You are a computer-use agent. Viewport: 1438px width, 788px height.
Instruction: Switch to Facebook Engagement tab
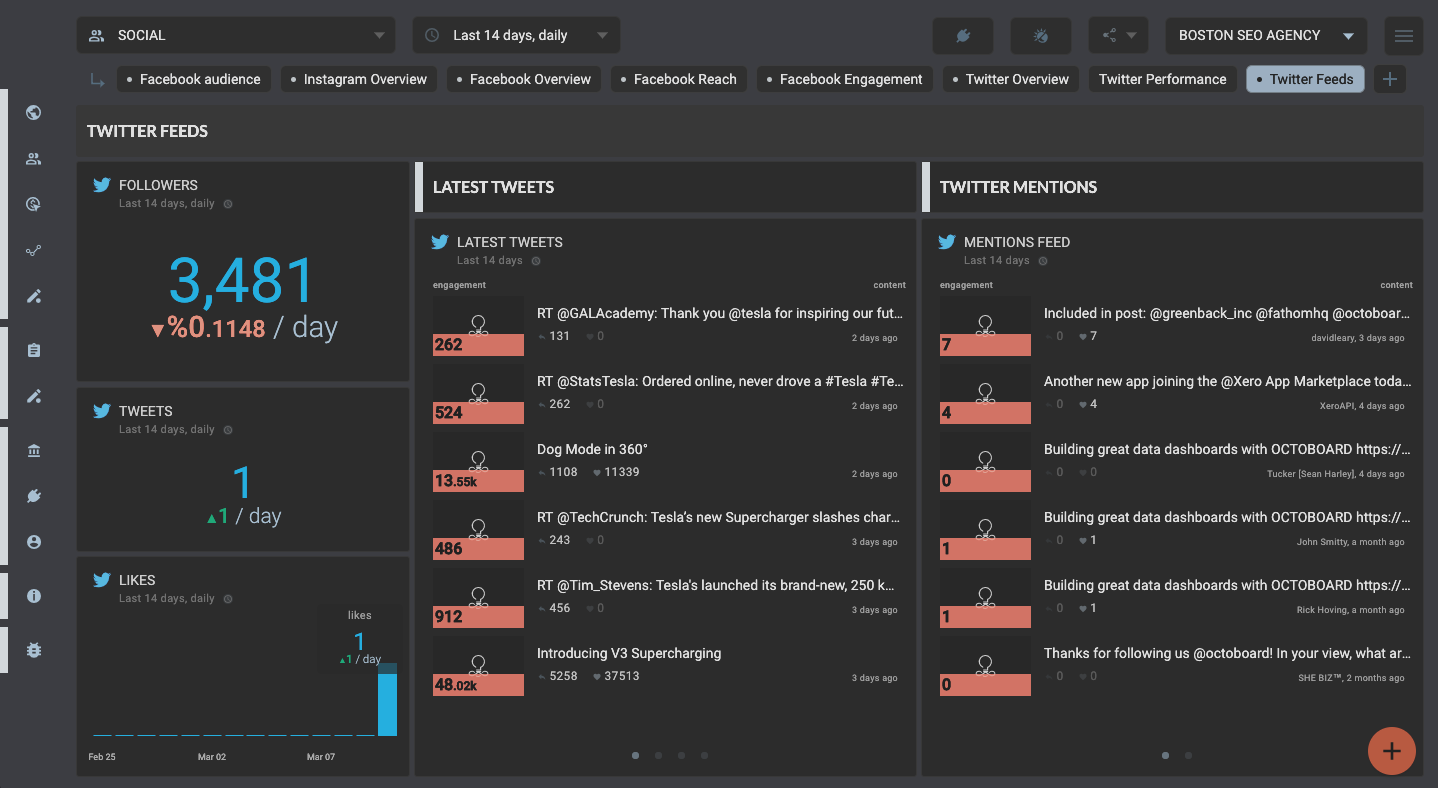pyautogui.click(x=845, y=79)
